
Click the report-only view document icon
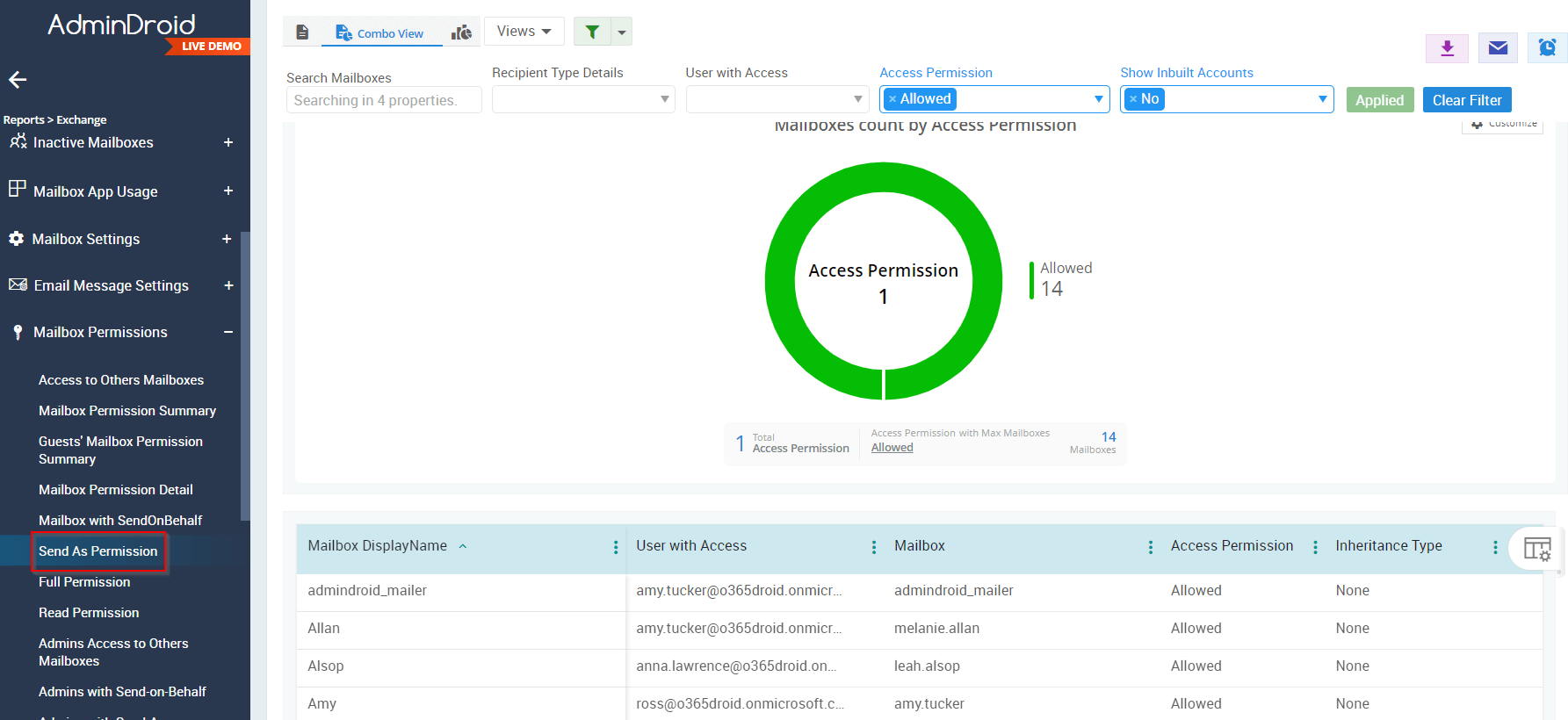(302, 32)
